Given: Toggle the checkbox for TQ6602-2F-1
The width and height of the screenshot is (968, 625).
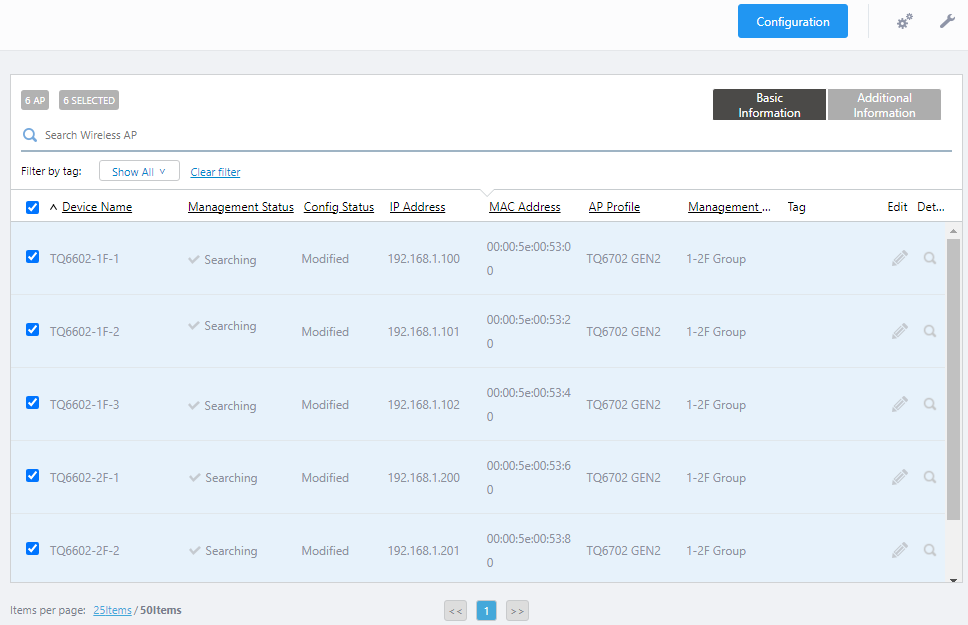Looking at the screenshot, I should click(32, 476).
